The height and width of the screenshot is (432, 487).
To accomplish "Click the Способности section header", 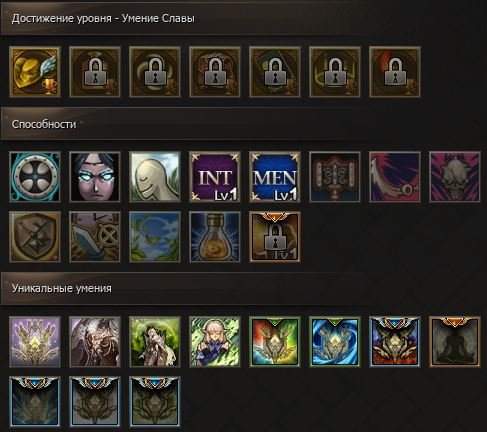I will coord(44,124).
